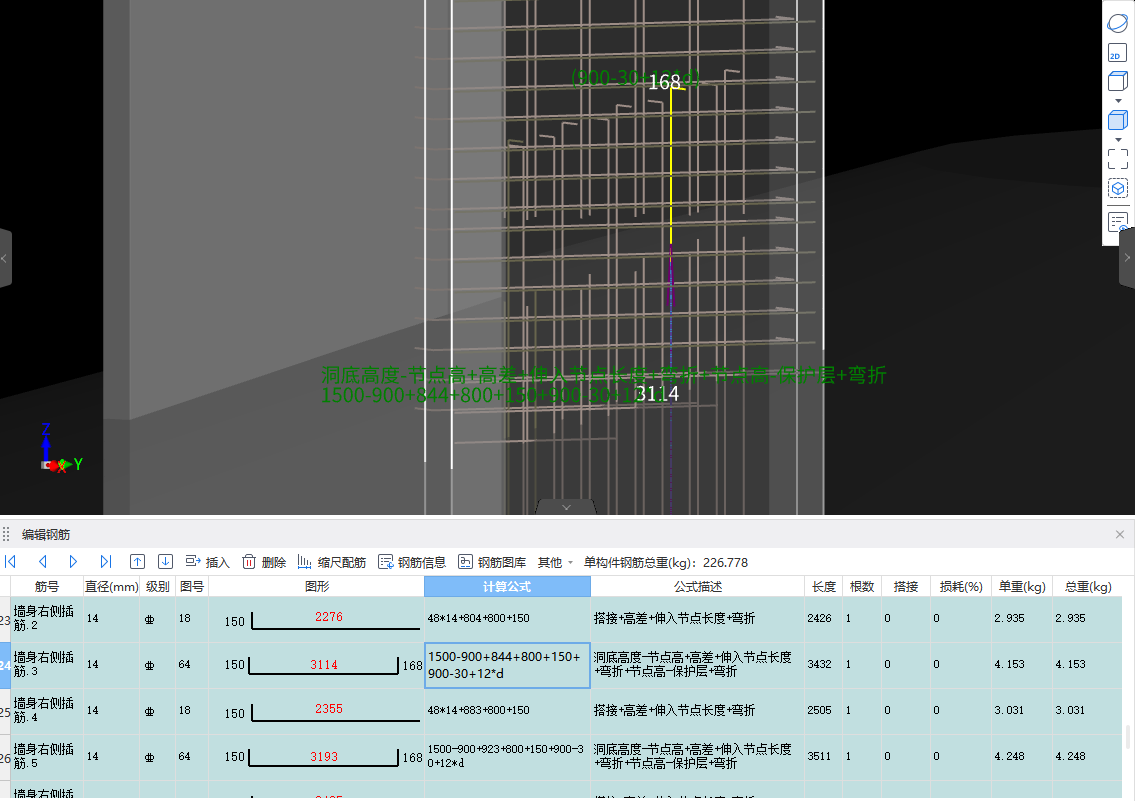Click the 筋号 column header
This screenshot has height=801, width=1136.
[46, 587]
